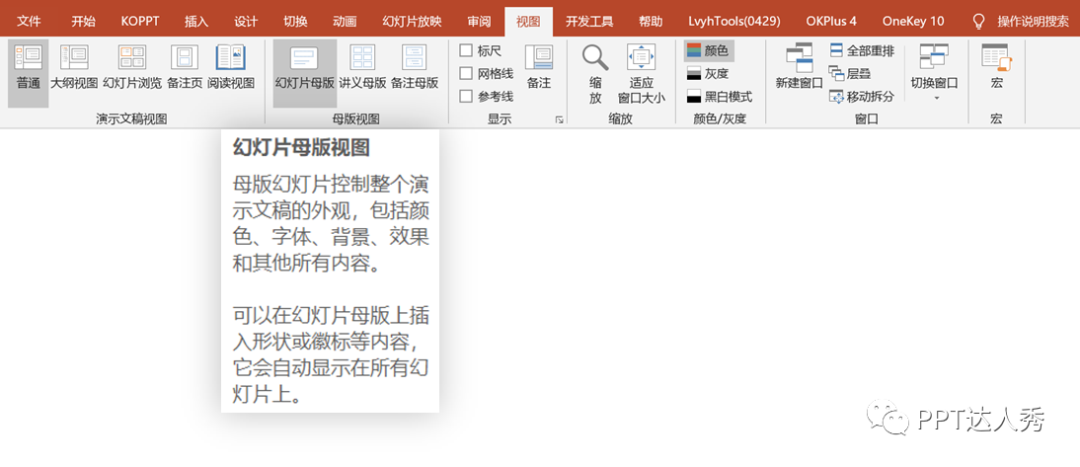Open the 显示 group dialog launcher

point(559,120)
